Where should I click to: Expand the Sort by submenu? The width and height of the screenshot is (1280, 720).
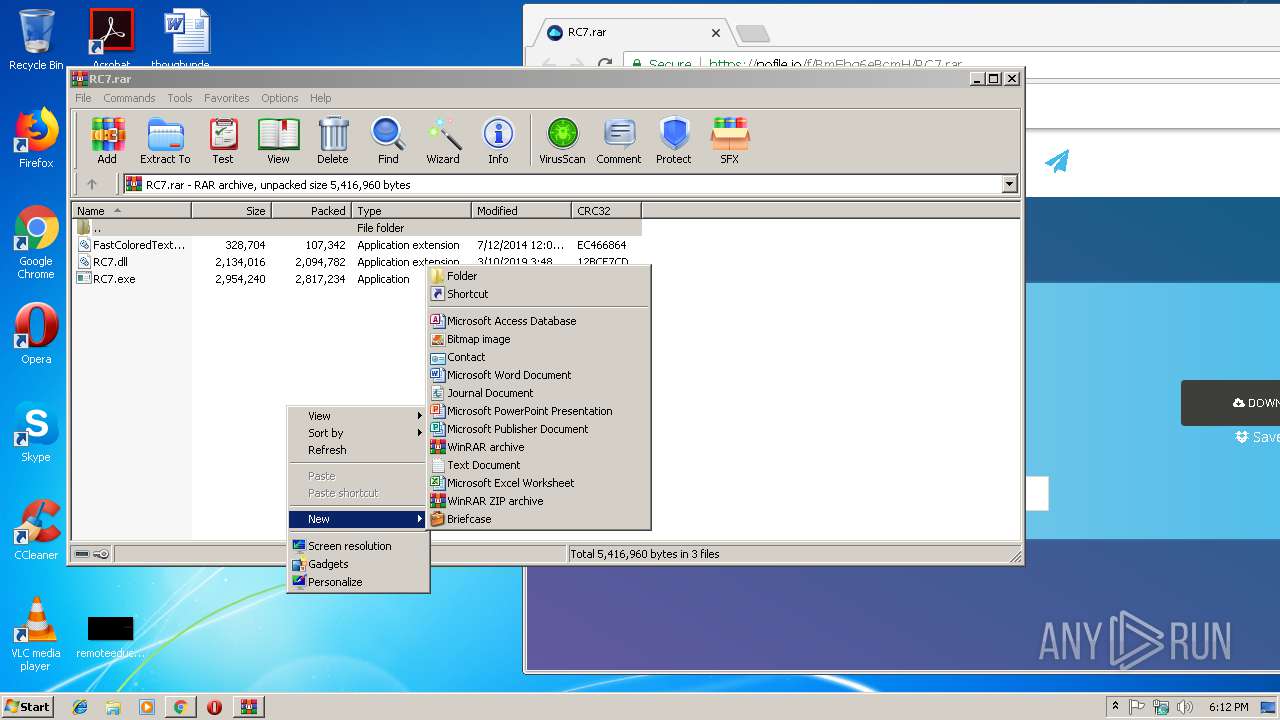point(358,433)
